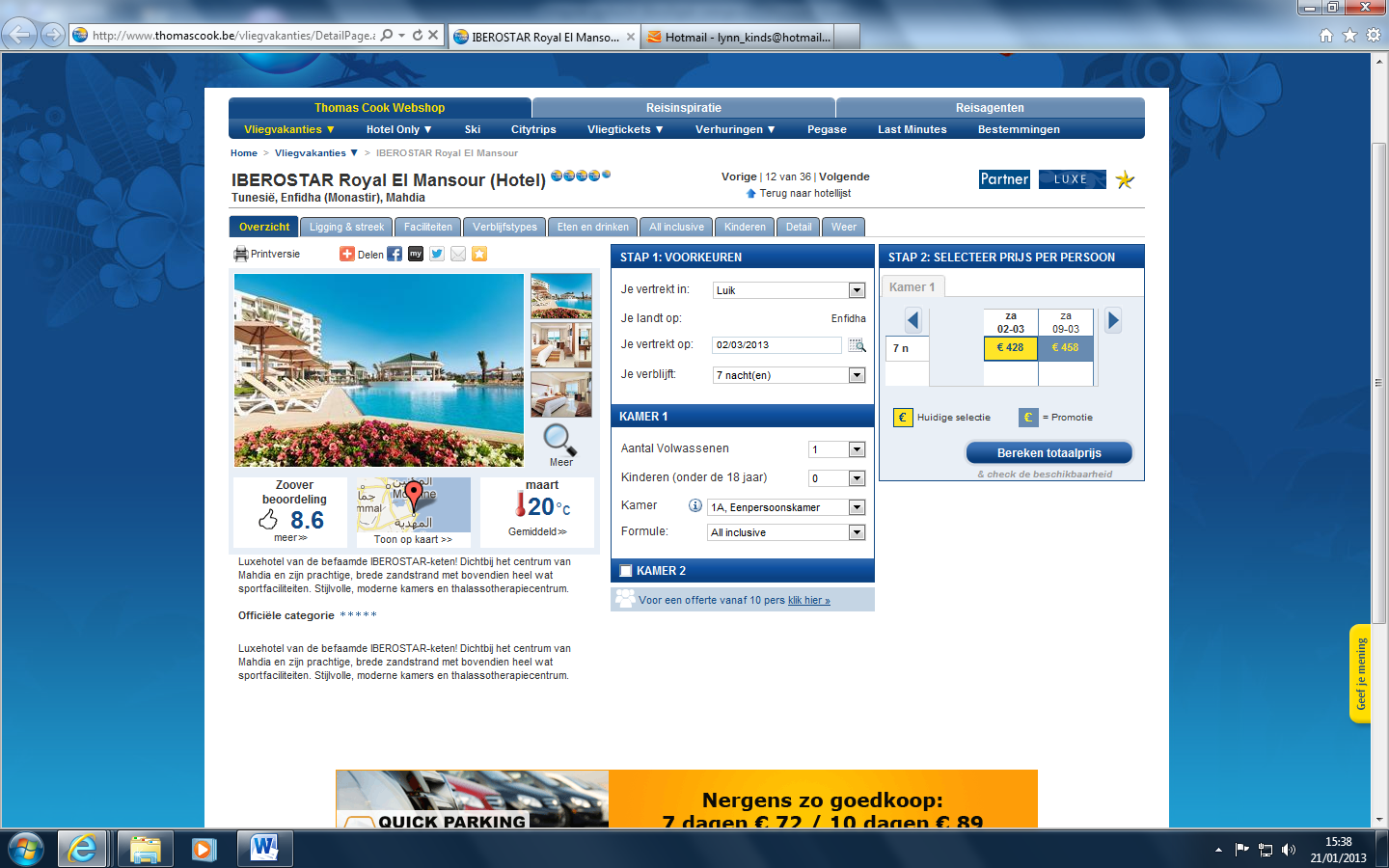Viewport: 1389px width, 868px height.
Task: Go back with the browser back button
Action: 19,36
